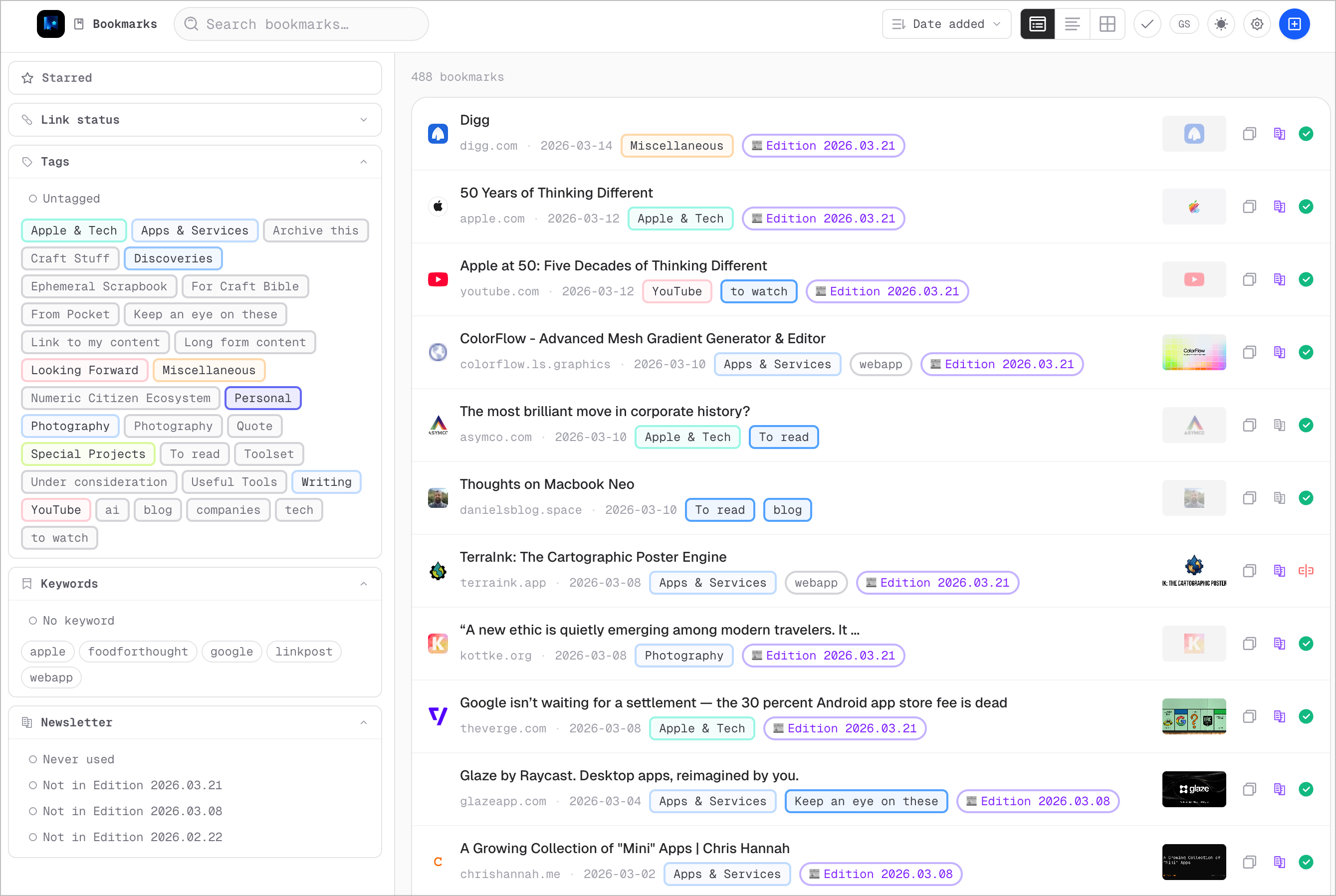Screen dimensions: 1336x896
Task: Click copy icon on Digg row
Action: pyautogui.click(x=1249, y=134)
